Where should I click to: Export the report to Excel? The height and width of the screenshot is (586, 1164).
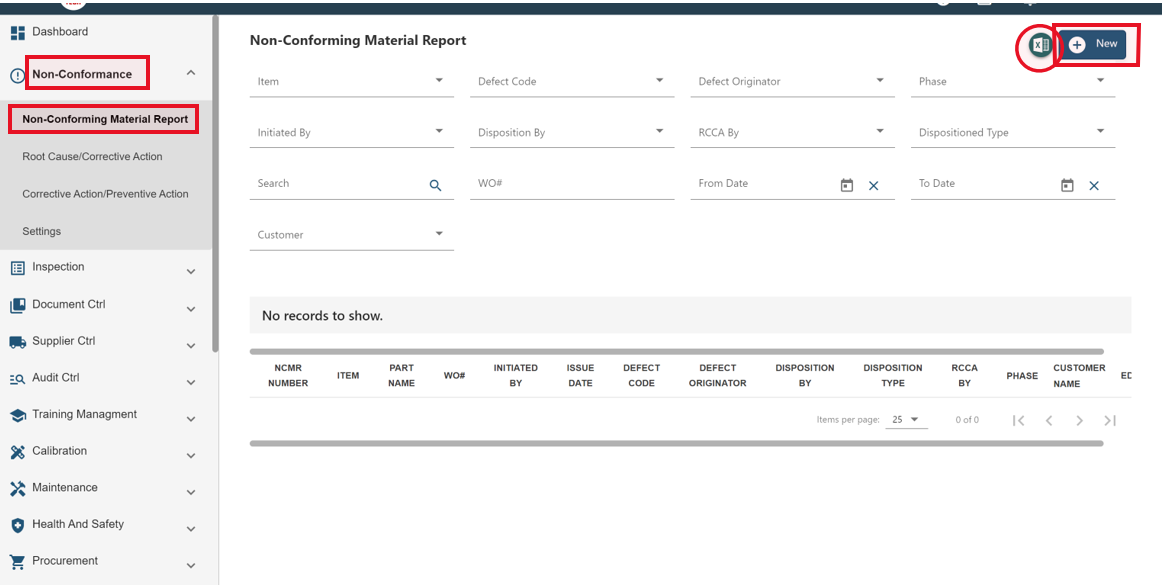tap(1037, 45)
